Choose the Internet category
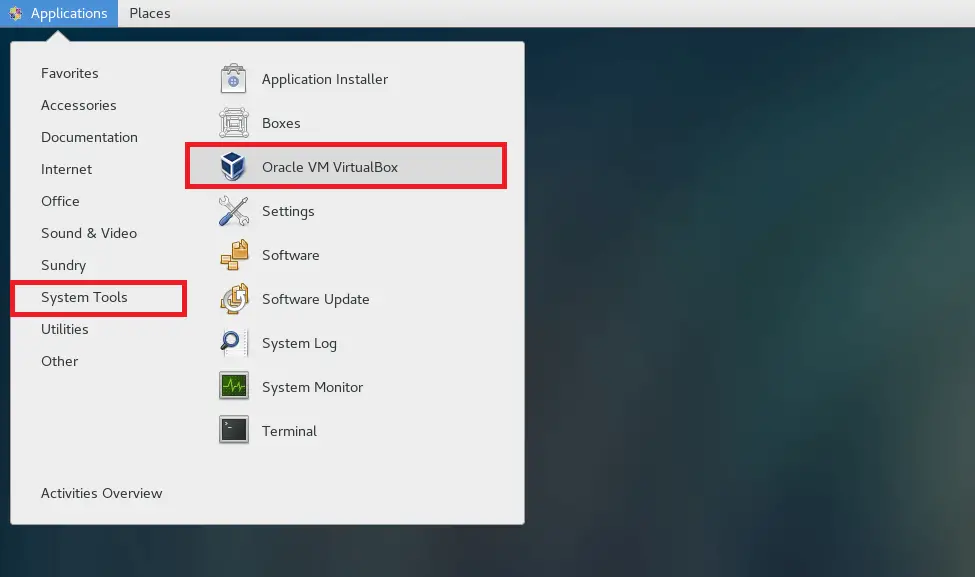Screen dimensions: 975x577 (67, 169)
